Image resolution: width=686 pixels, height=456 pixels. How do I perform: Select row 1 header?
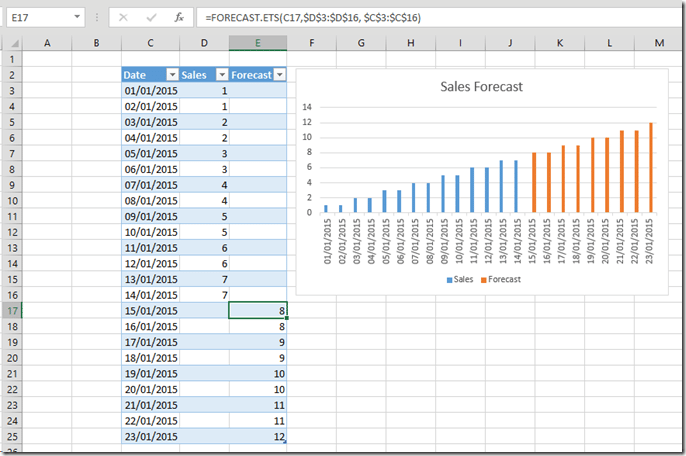(12, 59)
